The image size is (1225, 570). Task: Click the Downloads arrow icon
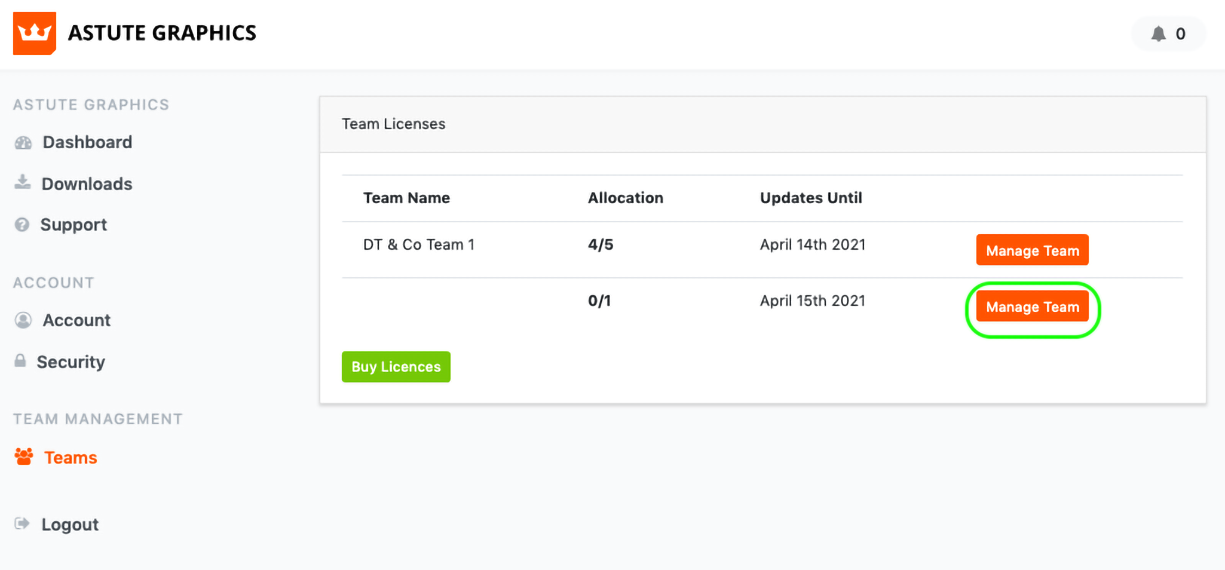22,183
